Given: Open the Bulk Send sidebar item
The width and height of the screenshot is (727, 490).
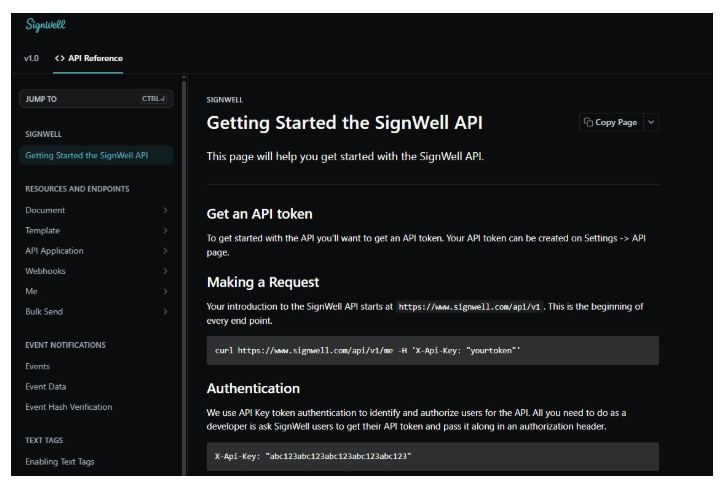Looking at the screenshot, I should tap(44, 312).
